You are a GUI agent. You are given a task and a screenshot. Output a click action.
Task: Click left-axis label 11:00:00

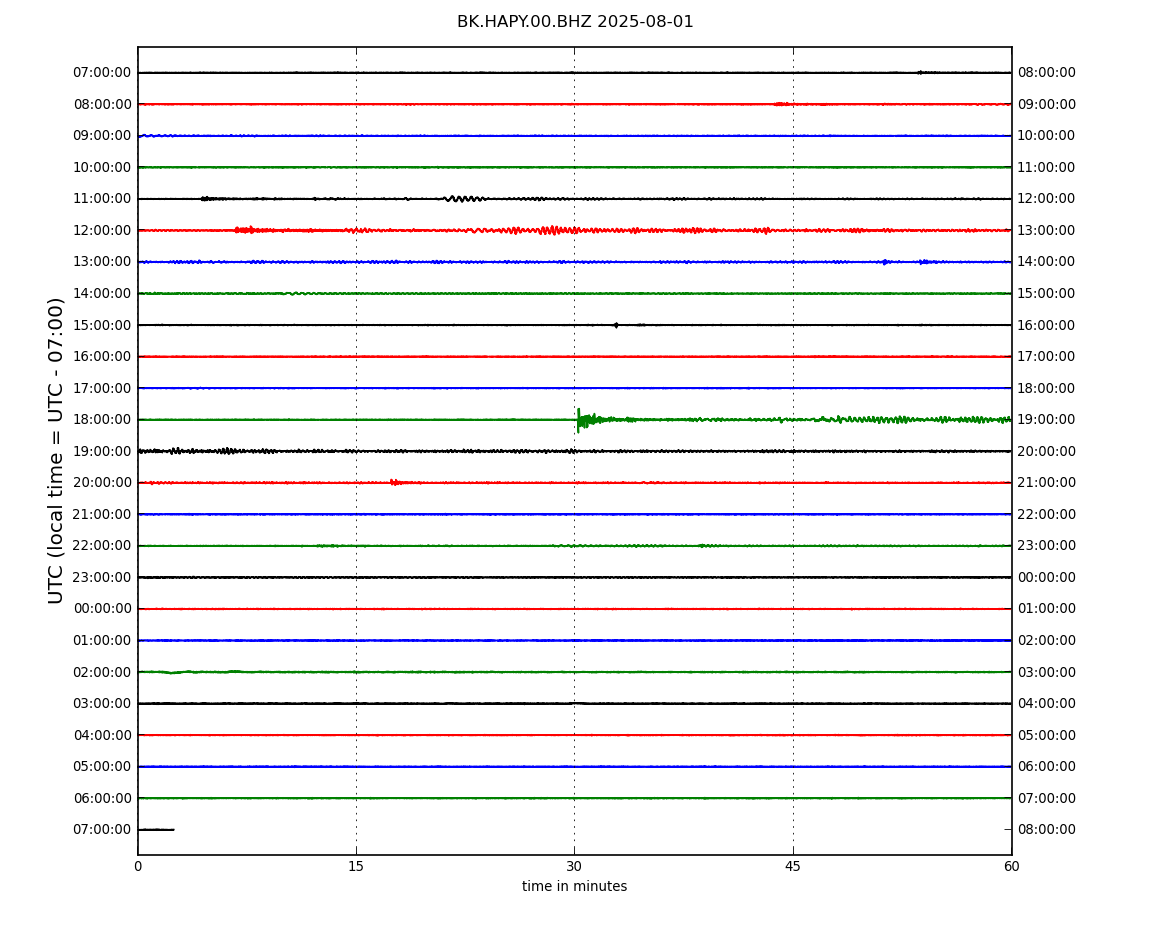point(102,199)
